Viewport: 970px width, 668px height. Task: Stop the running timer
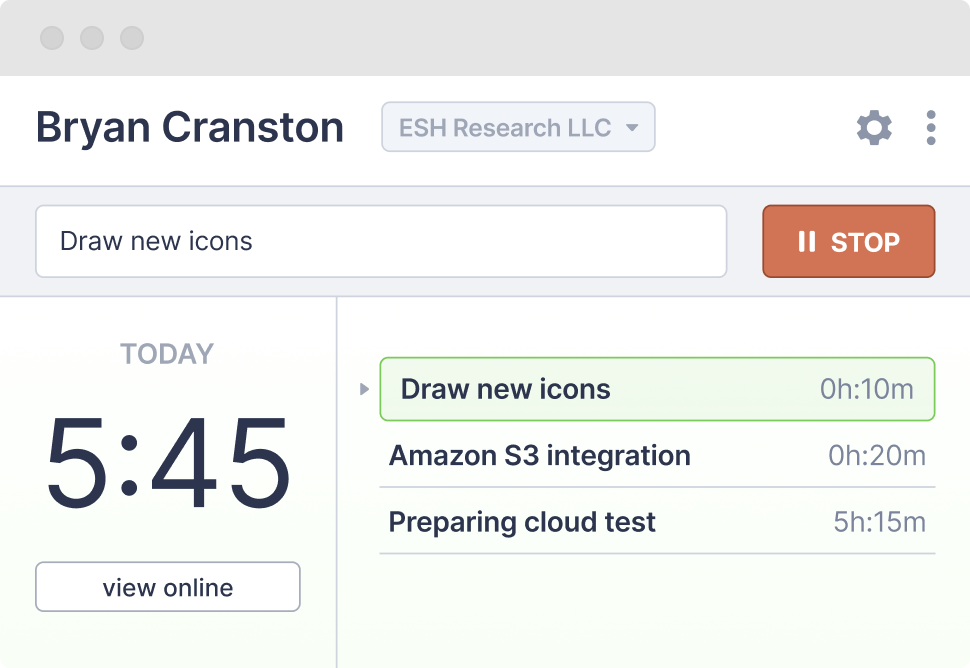click(x=848, y=242)
